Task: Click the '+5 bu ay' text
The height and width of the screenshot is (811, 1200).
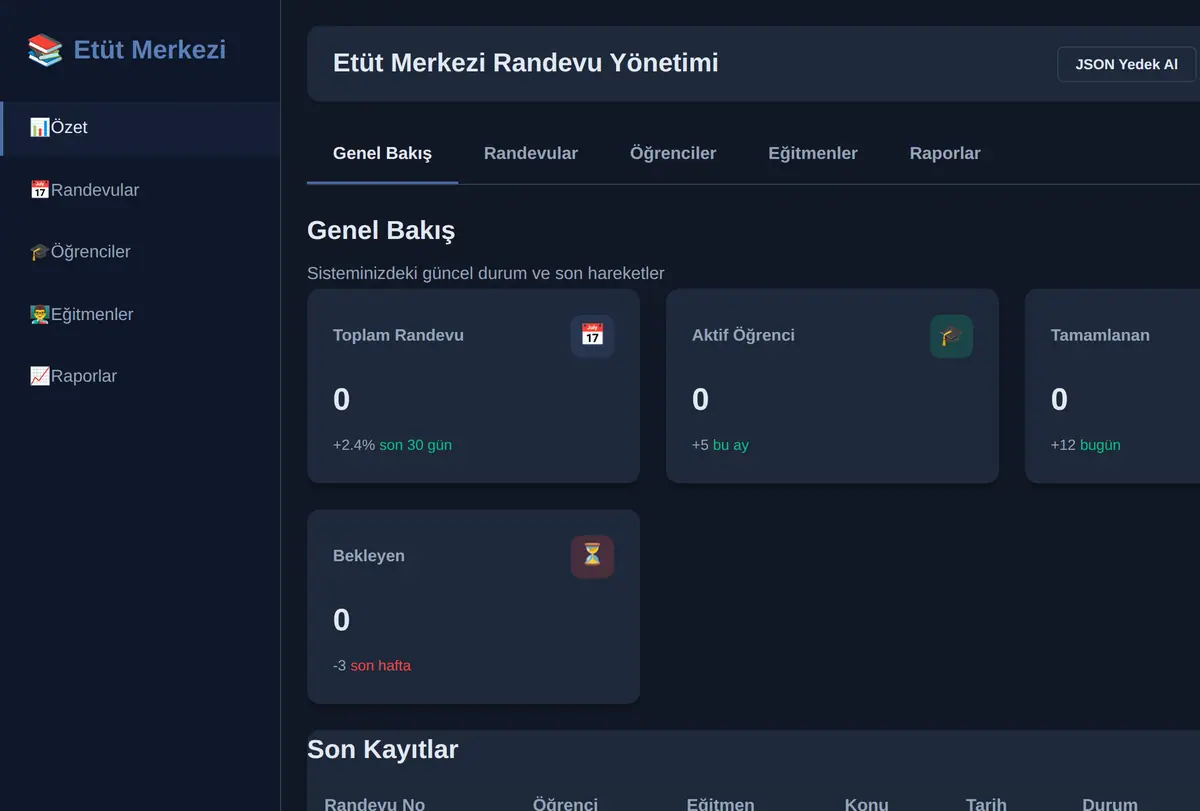Action: coord(720,445)
